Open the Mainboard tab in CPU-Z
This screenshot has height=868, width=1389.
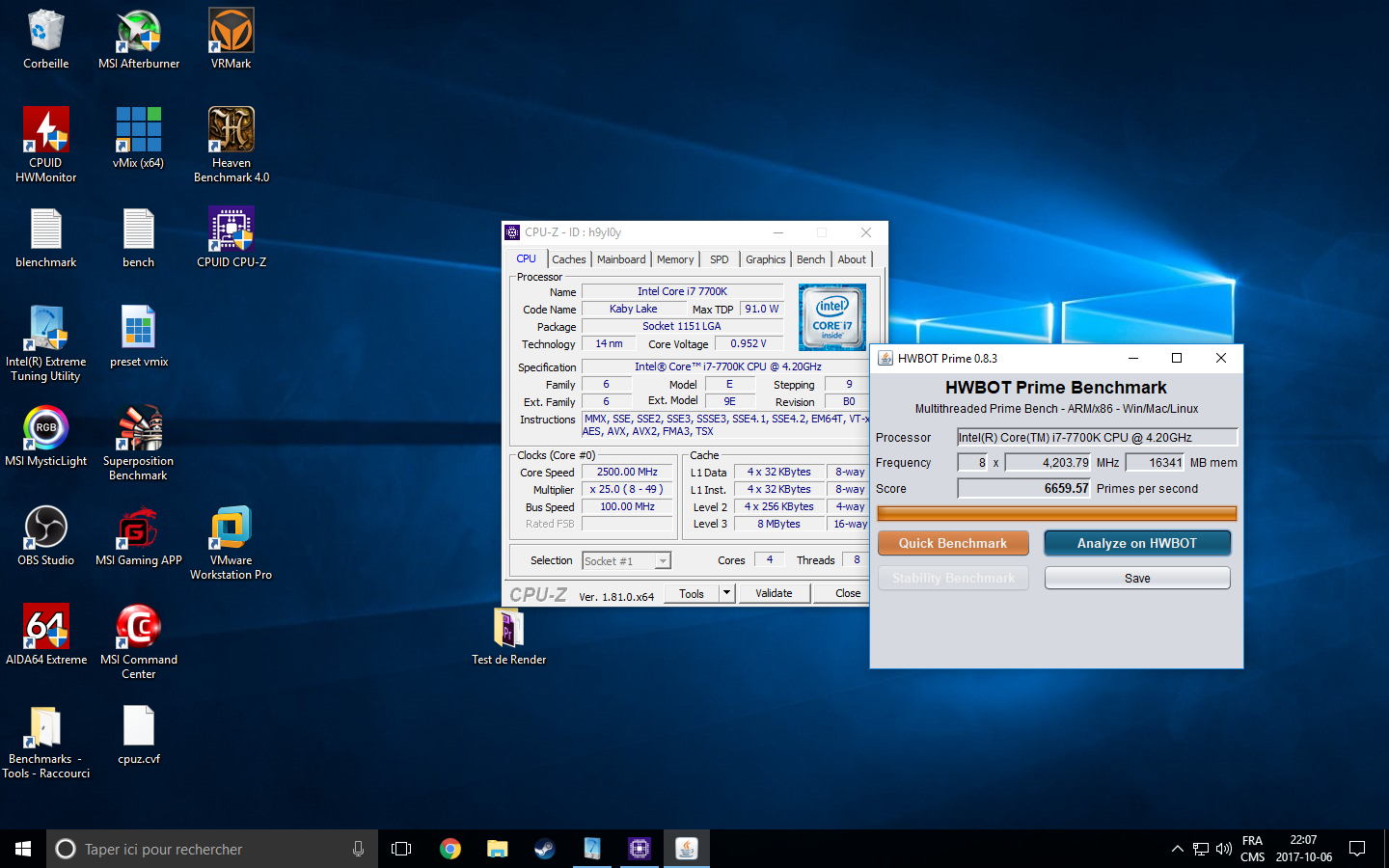(x=621, y=259)
